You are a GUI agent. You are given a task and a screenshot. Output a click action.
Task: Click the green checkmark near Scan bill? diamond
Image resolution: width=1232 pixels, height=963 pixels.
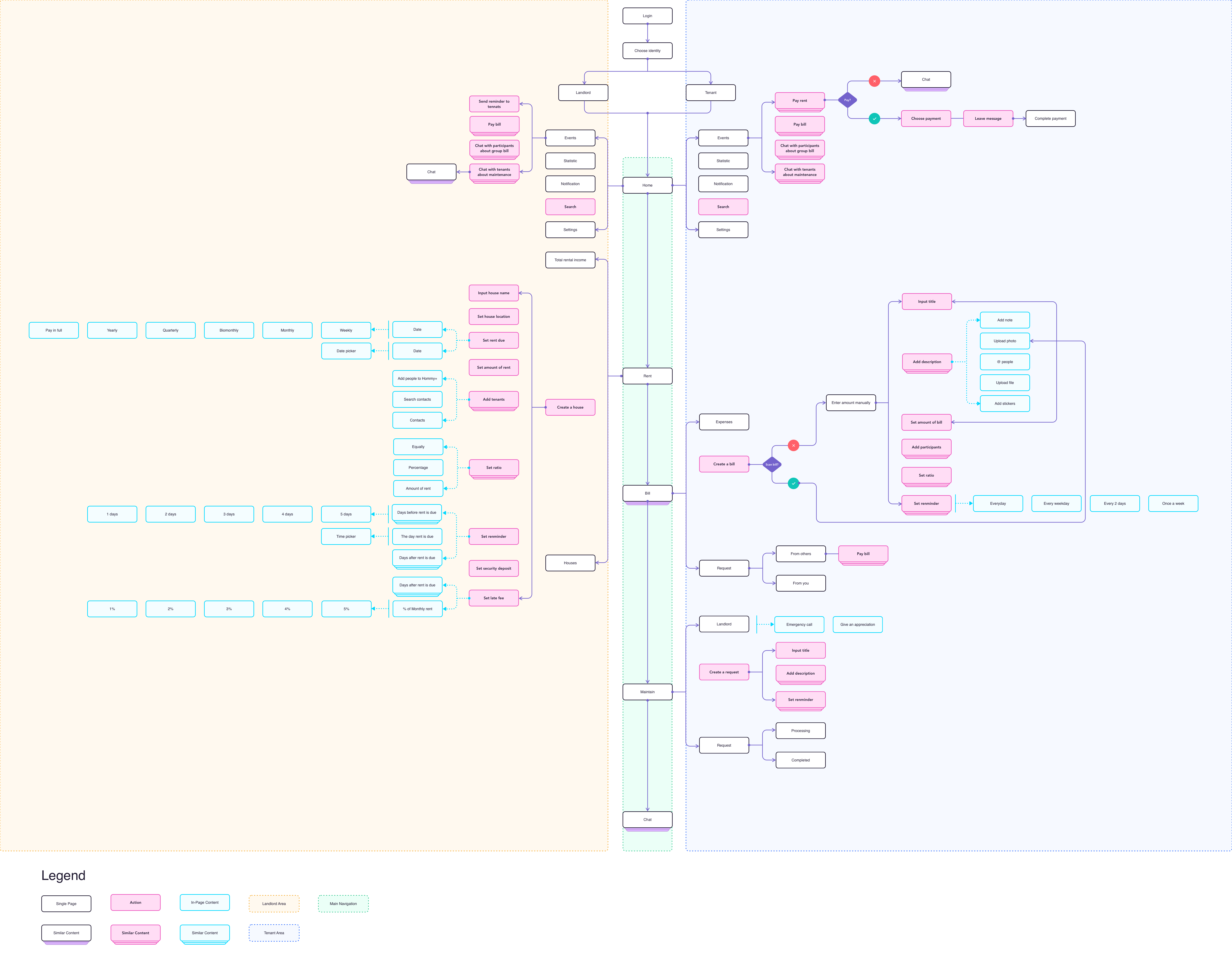tap(794, 483)
